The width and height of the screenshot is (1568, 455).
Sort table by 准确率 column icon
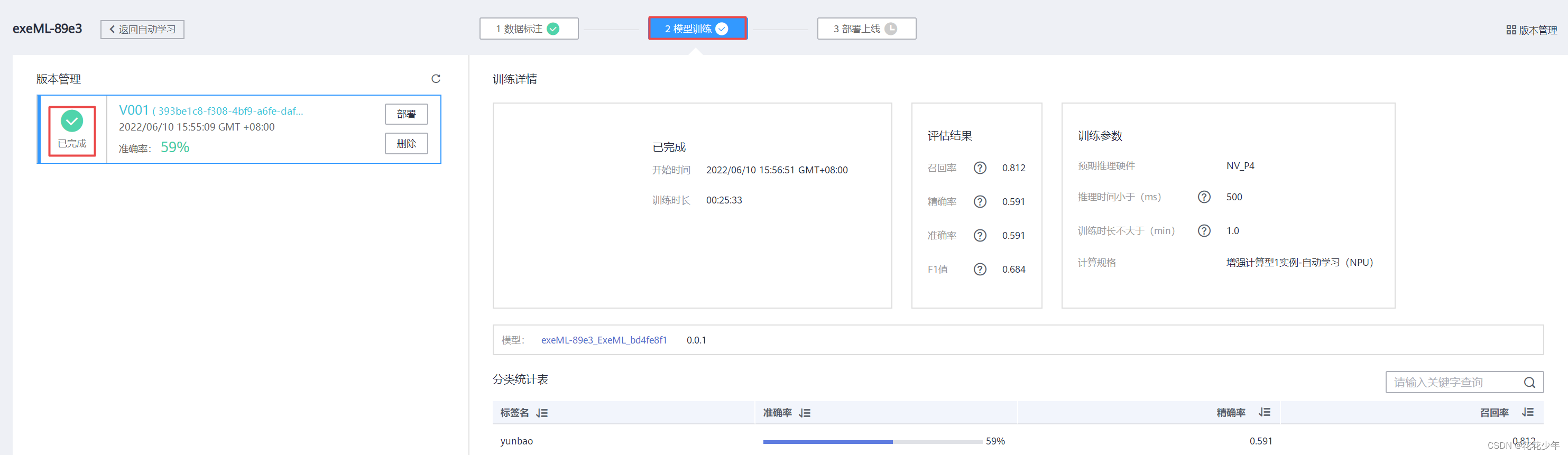(805, 413)
